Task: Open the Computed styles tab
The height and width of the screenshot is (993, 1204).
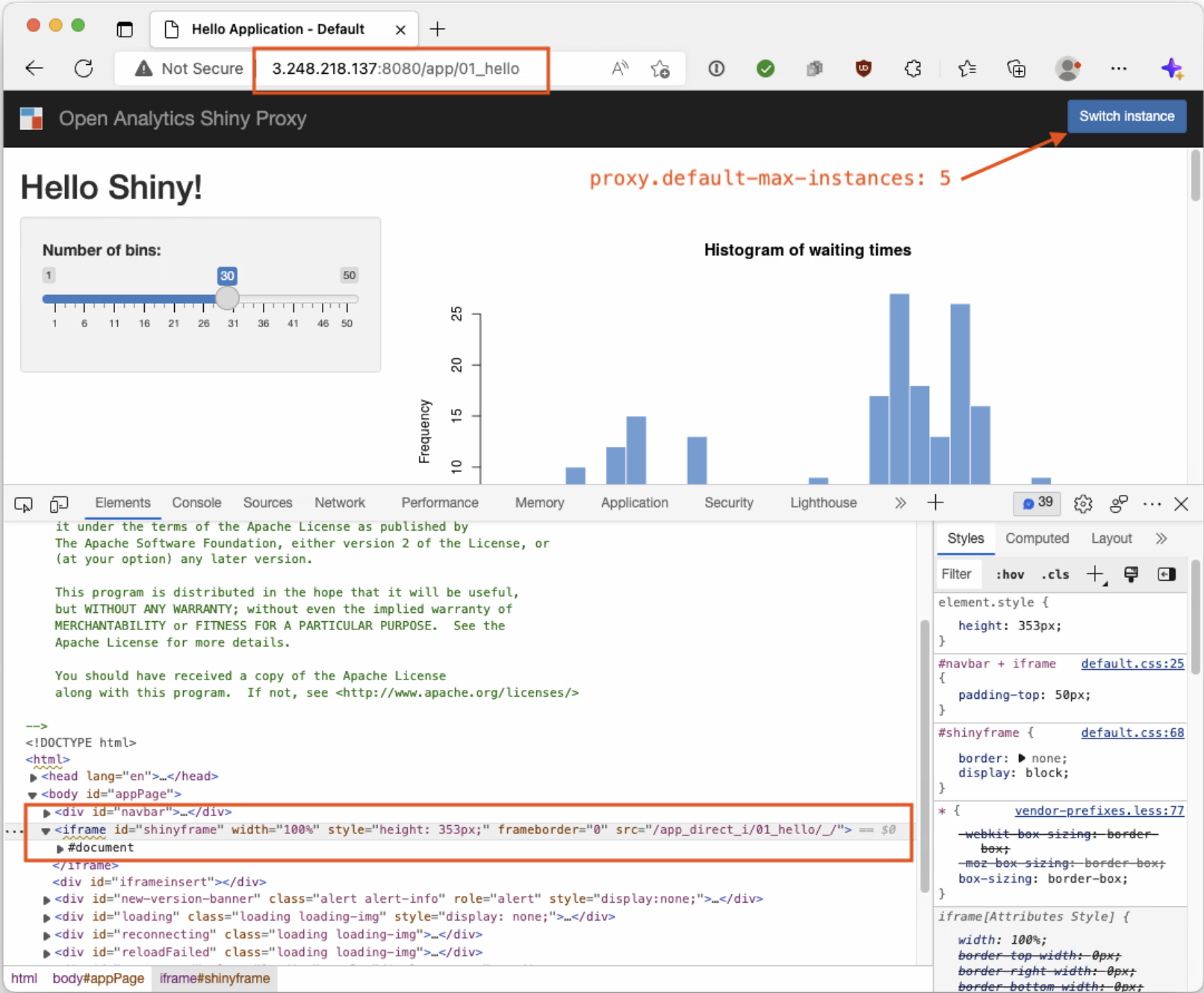Action: pos(1037,538)
